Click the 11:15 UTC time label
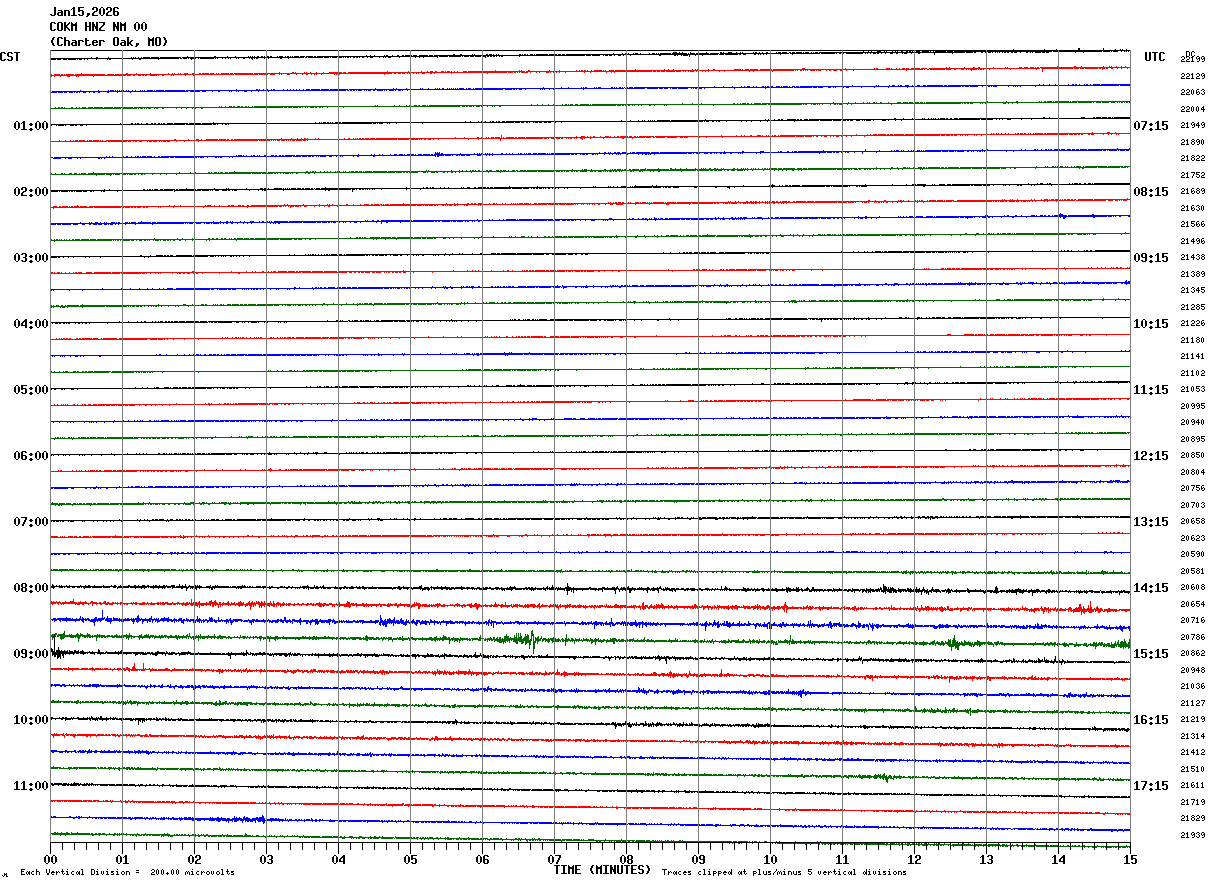This screenshot has height=886, width=1210. pyautogui.click(x=1151, y=390)
